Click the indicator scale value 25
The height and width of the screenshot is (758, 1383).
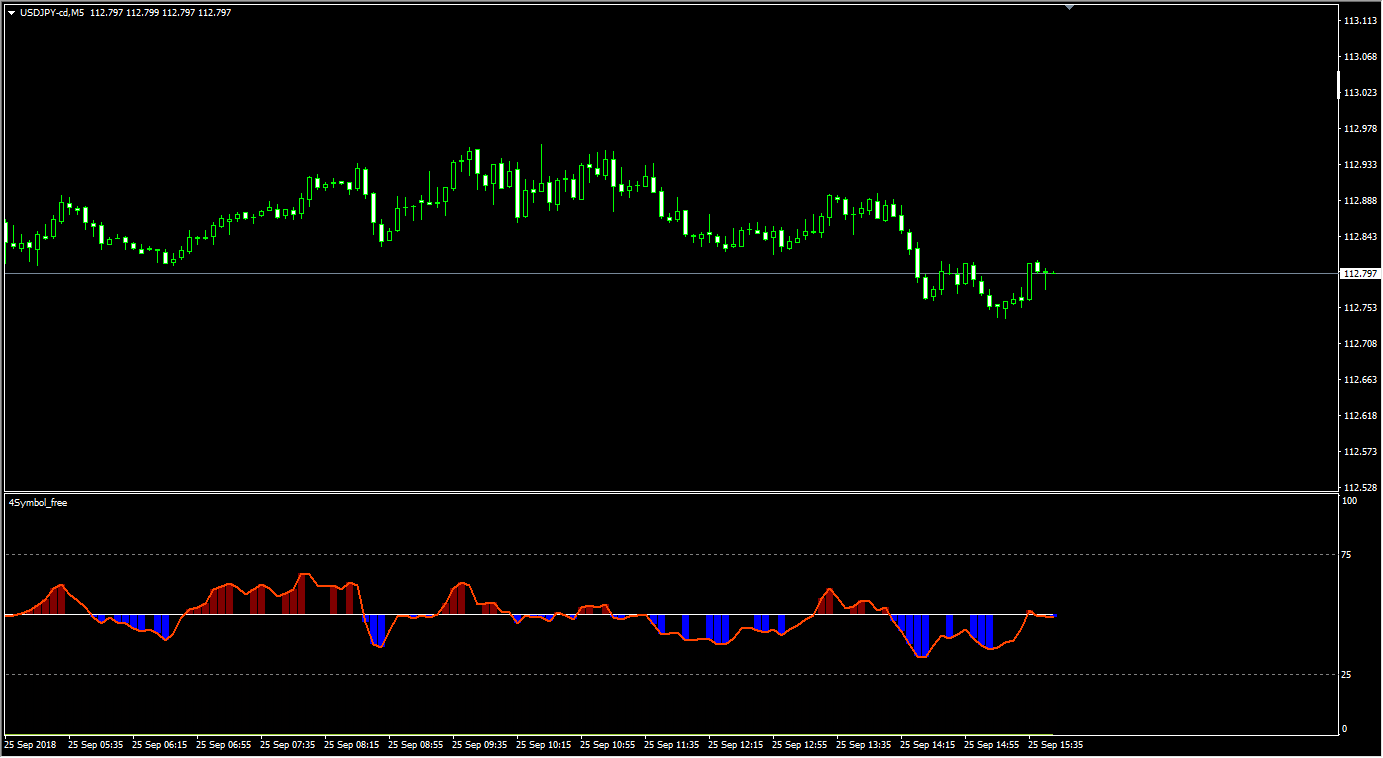click(1347, 676)
